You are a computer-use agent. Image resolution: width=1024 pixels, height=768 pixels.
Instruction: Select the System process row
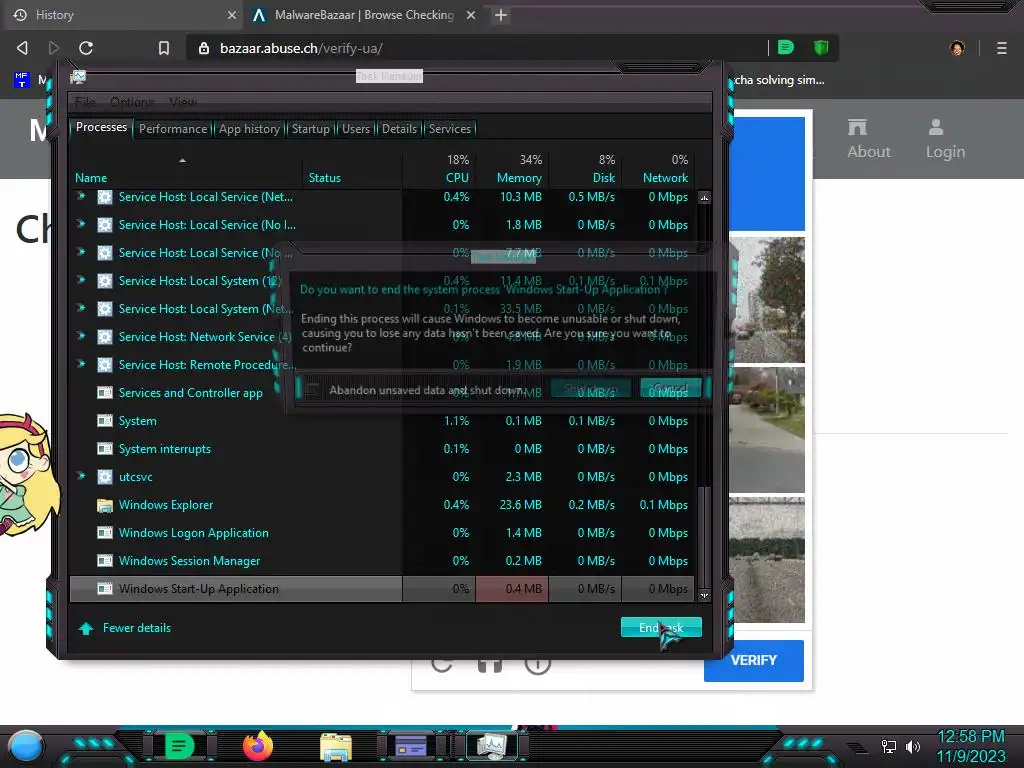[383, 421]
